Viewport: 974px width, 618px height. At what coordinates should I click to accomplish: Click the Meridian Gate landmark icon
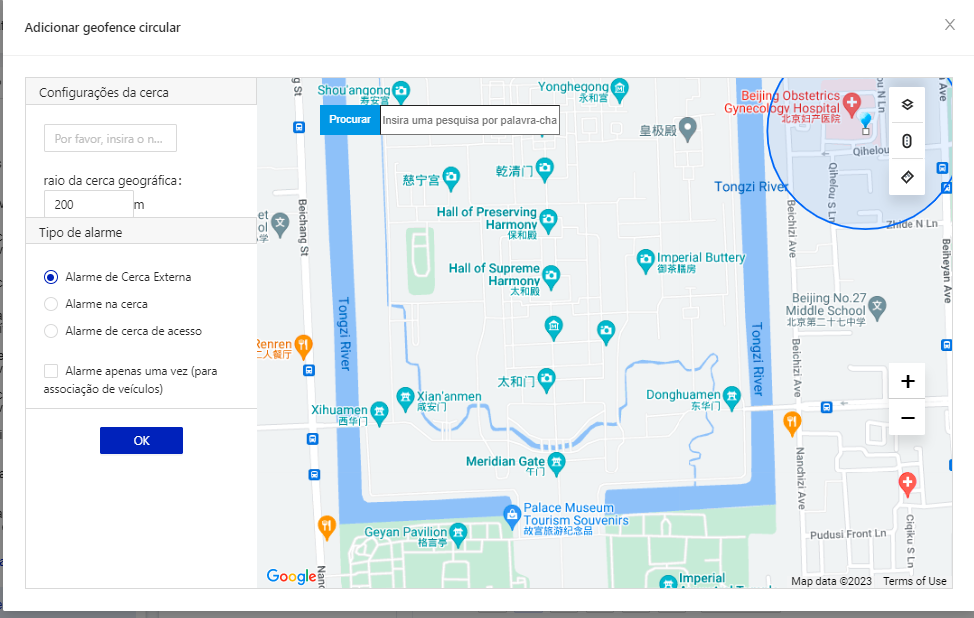(557, 463)
